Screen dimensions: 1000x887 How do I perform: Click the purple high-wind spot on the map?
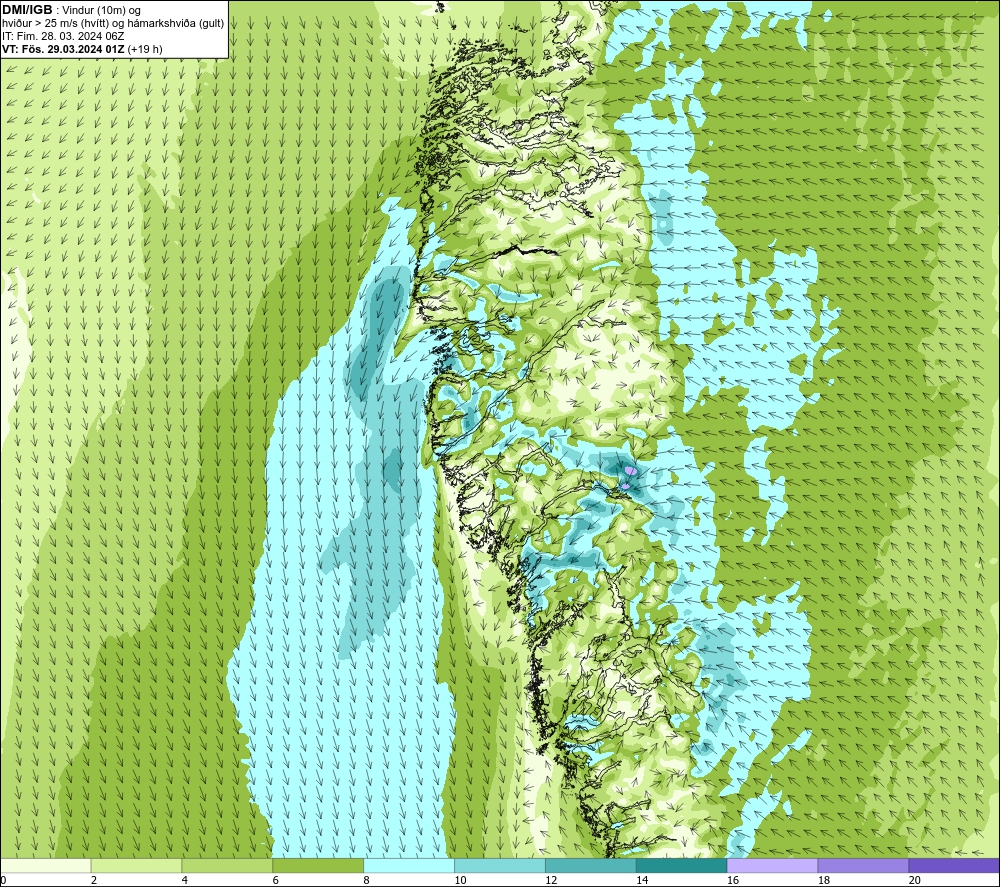coord(630,471)
